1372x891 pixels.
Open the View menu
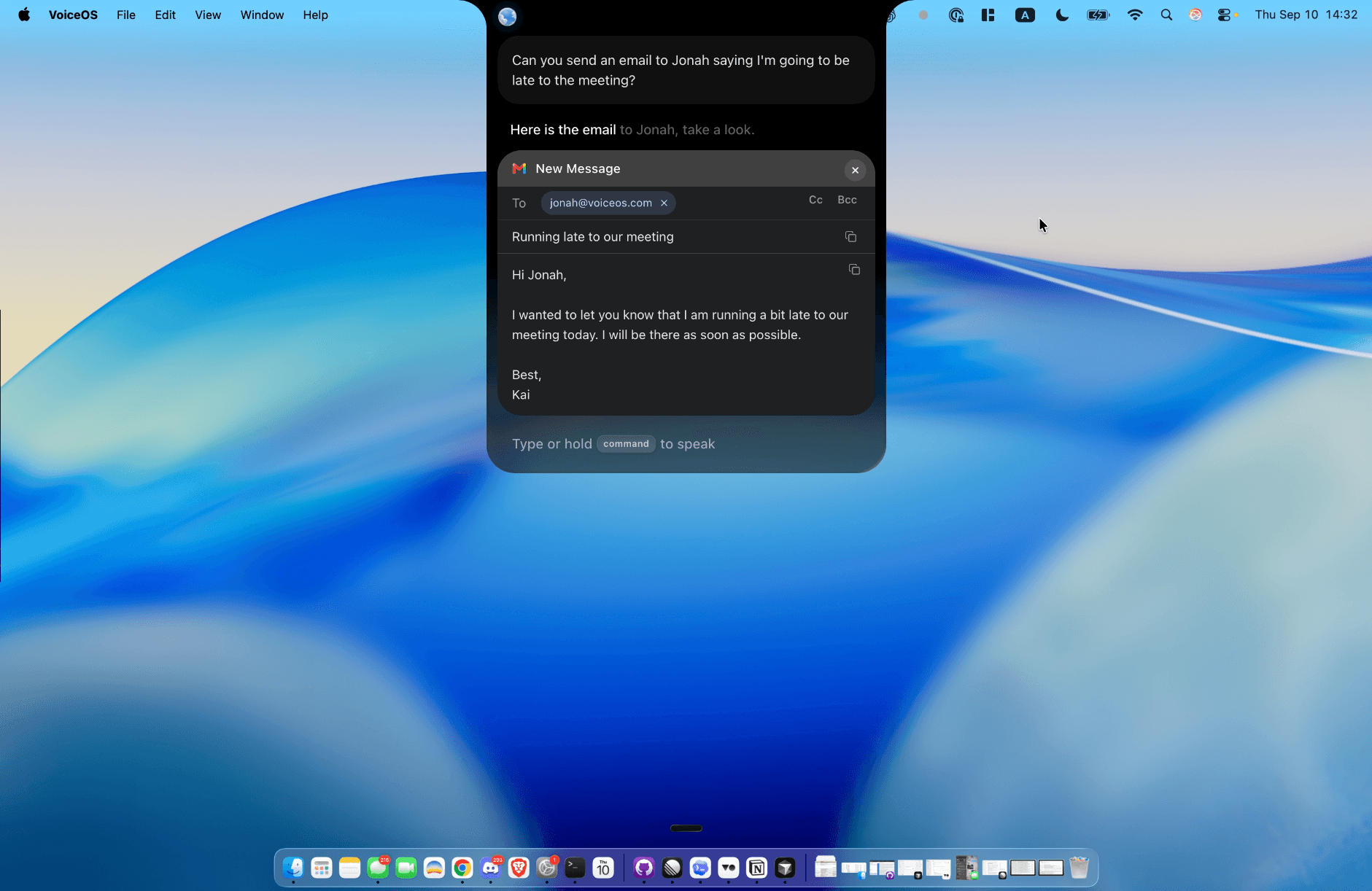208,15
